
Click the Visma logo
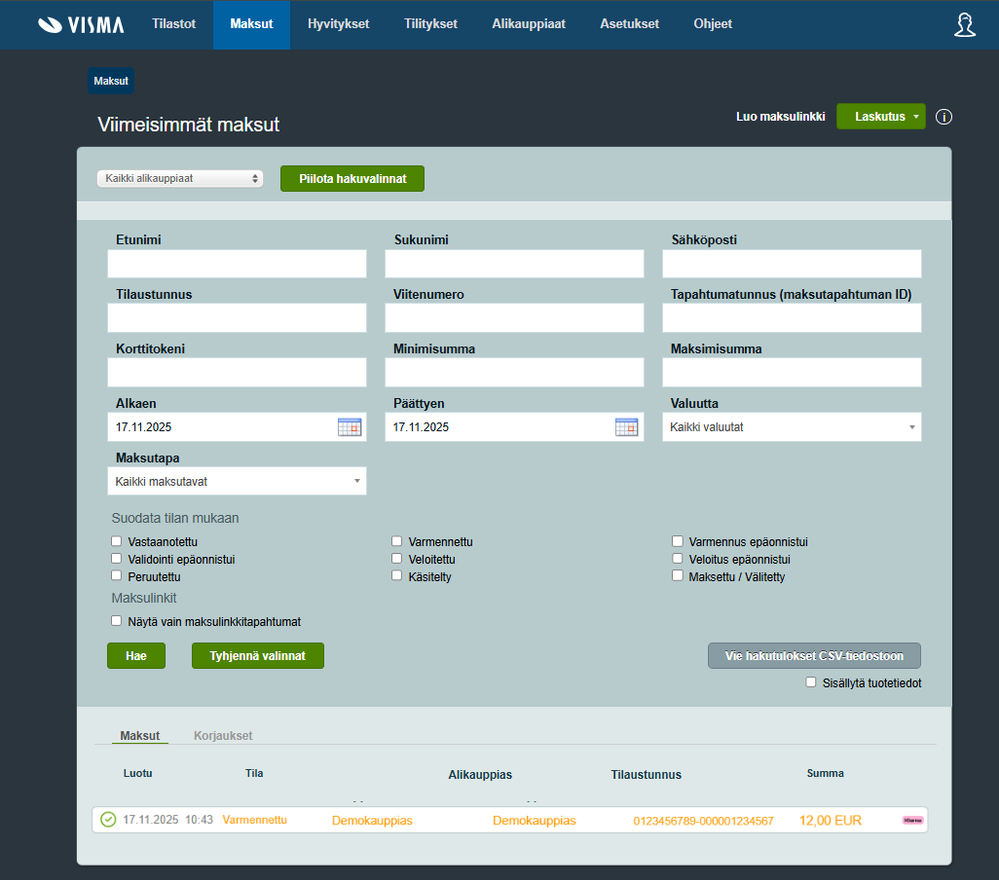pyautogui.click(x=81, y=24)
